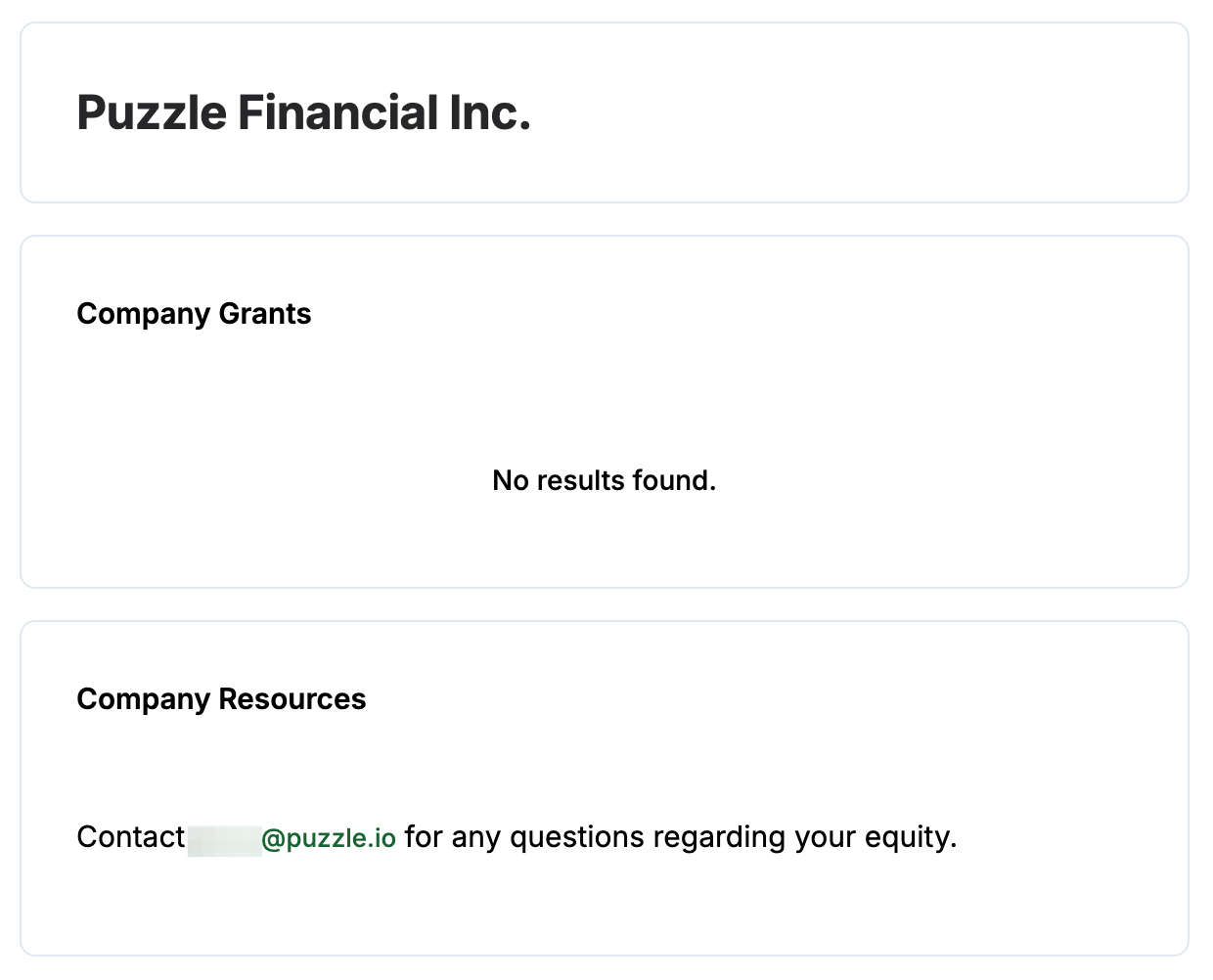This screenshot has height=980, width=1213.
Task: Click the word 'Puzzle' in the title
Action: click(x=152, y=112)
